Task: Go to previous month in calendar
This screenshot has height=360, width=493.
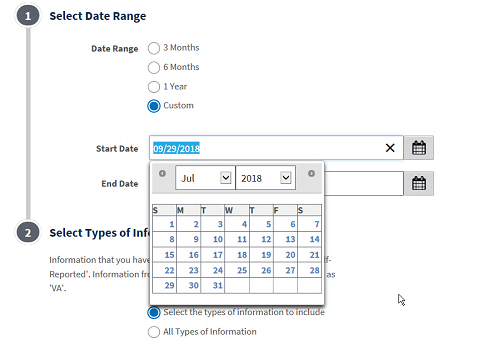Action: [162, 173]
